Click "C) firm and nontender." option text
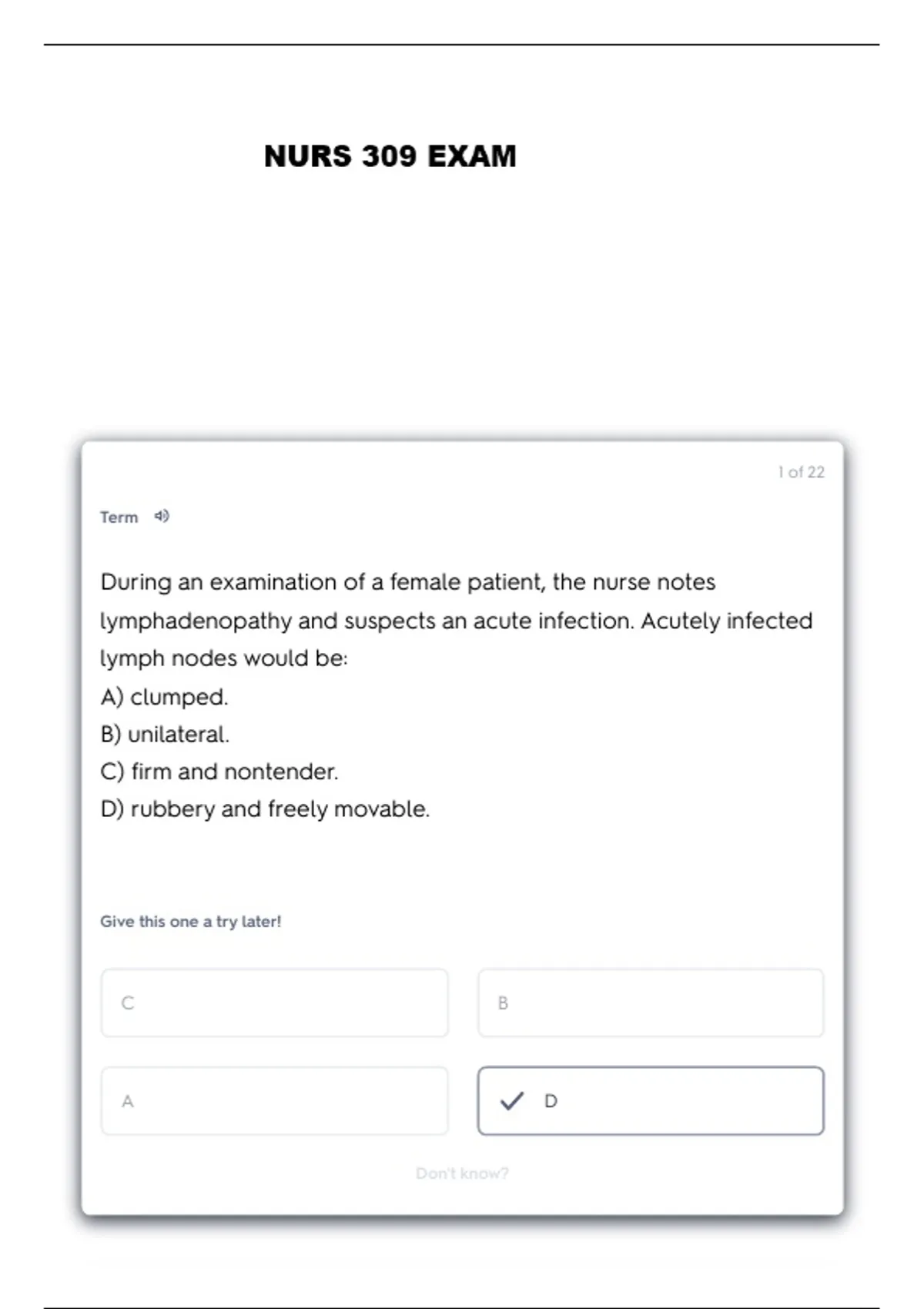The width and height of the screenshot is (924, 1309). pyautogui.click(x=219, y=772)
